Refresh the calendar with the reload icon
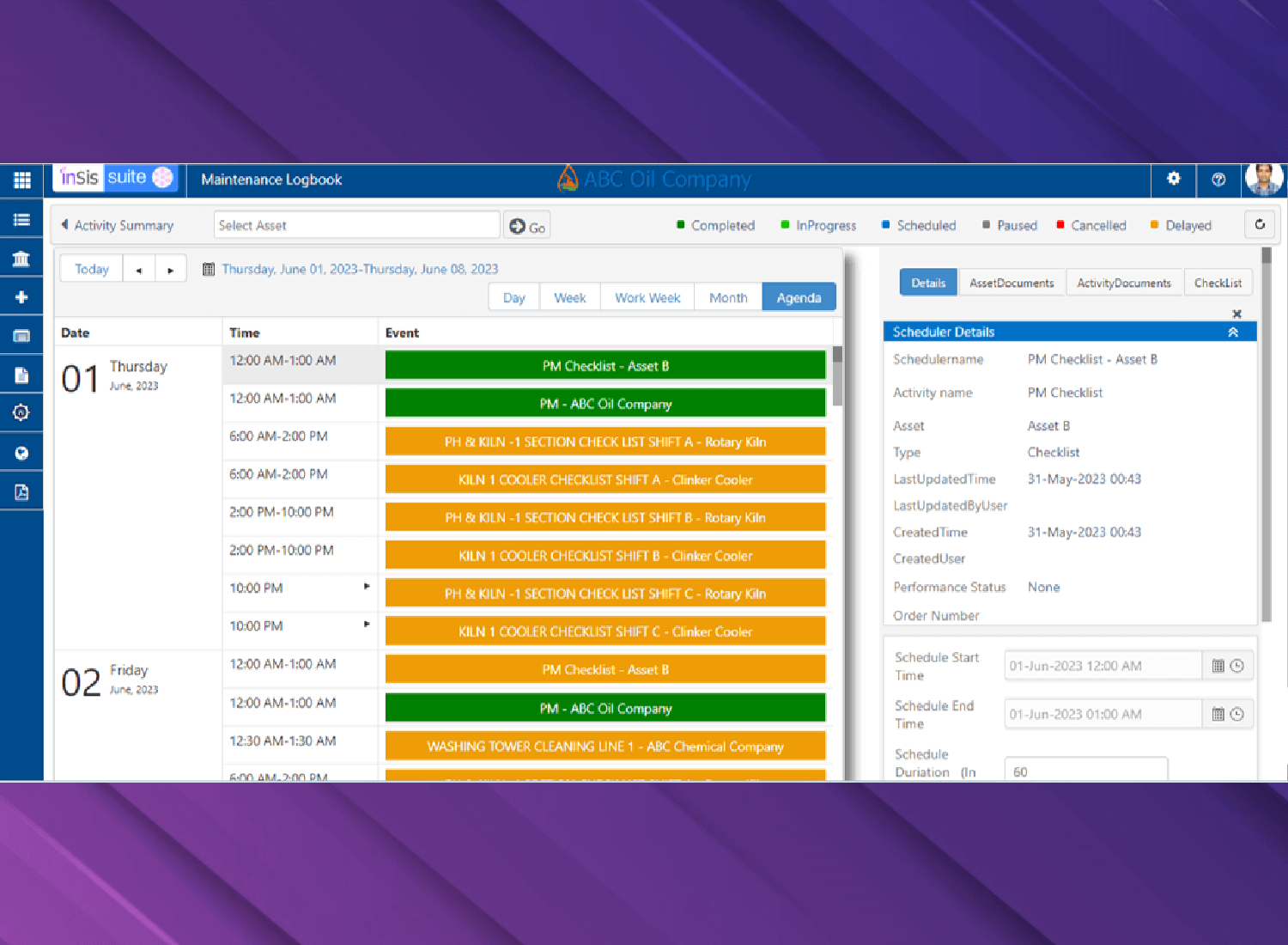This screenshot has width=1288, height=945. point(1260,225)
